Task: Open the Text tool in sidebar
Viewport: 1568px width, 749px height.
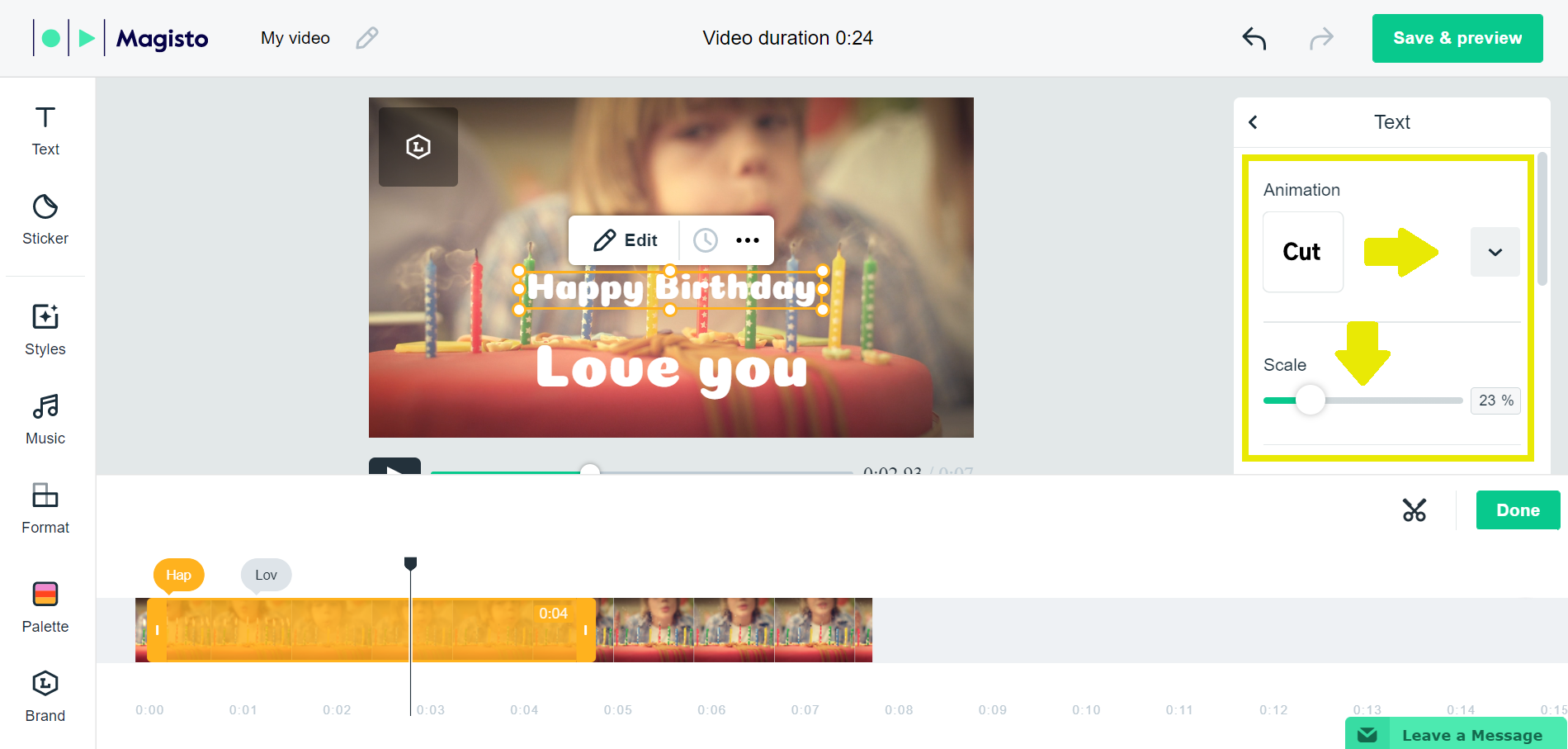Action: click(45, 130)
